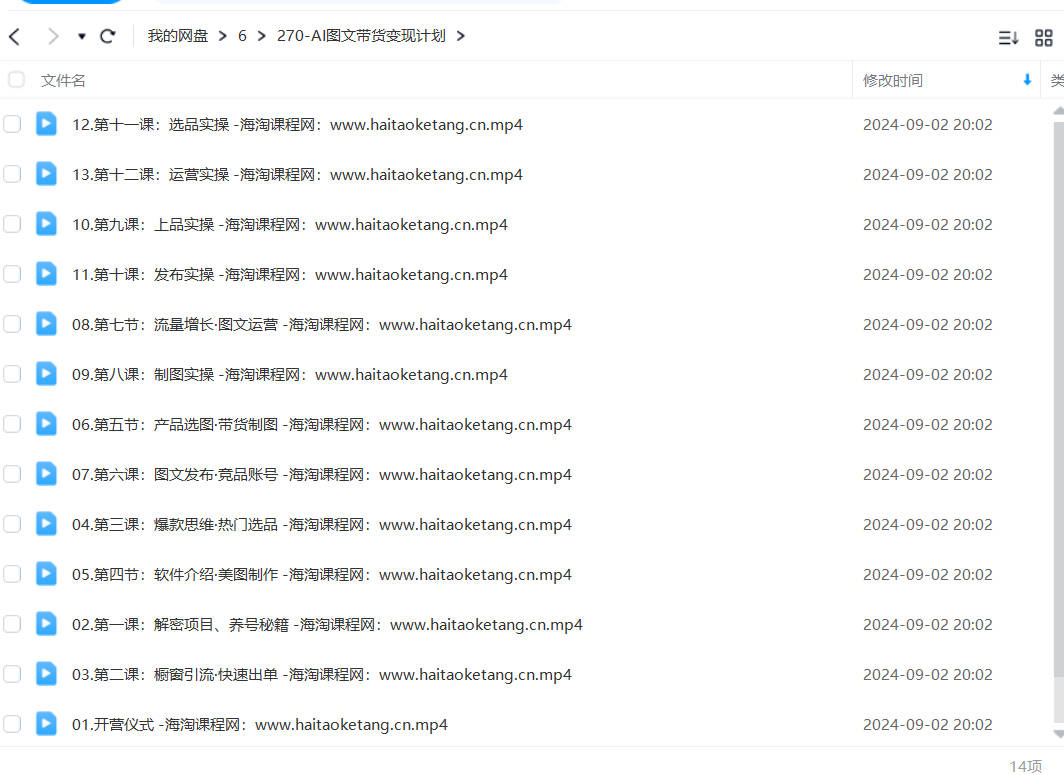1064x775 pixels.
Task: Select file name 12.第十一课：选品实操
Action: pos(297,125)
